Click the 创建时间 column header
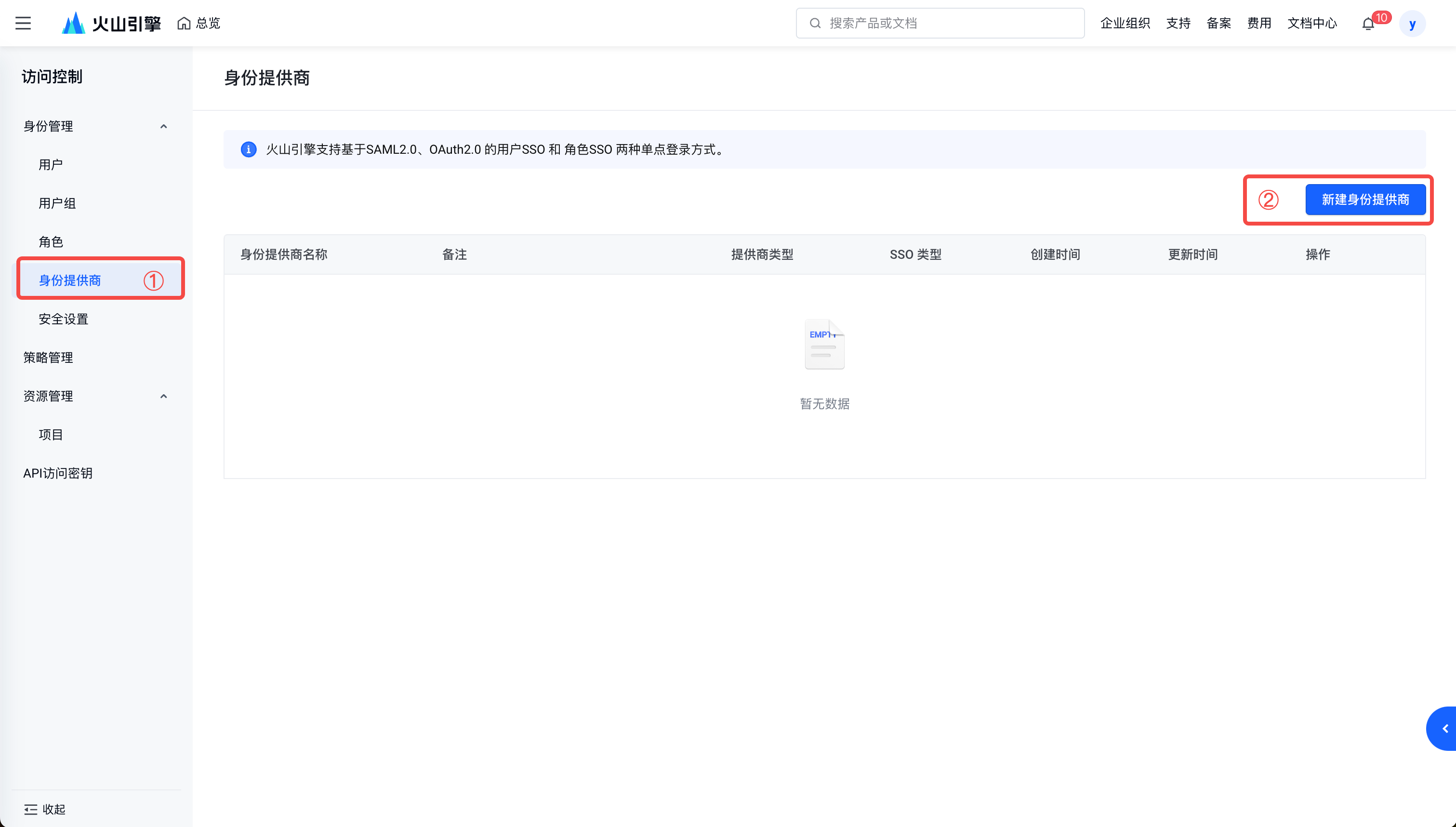The image size is (1456, 827). click(1055, 254)
